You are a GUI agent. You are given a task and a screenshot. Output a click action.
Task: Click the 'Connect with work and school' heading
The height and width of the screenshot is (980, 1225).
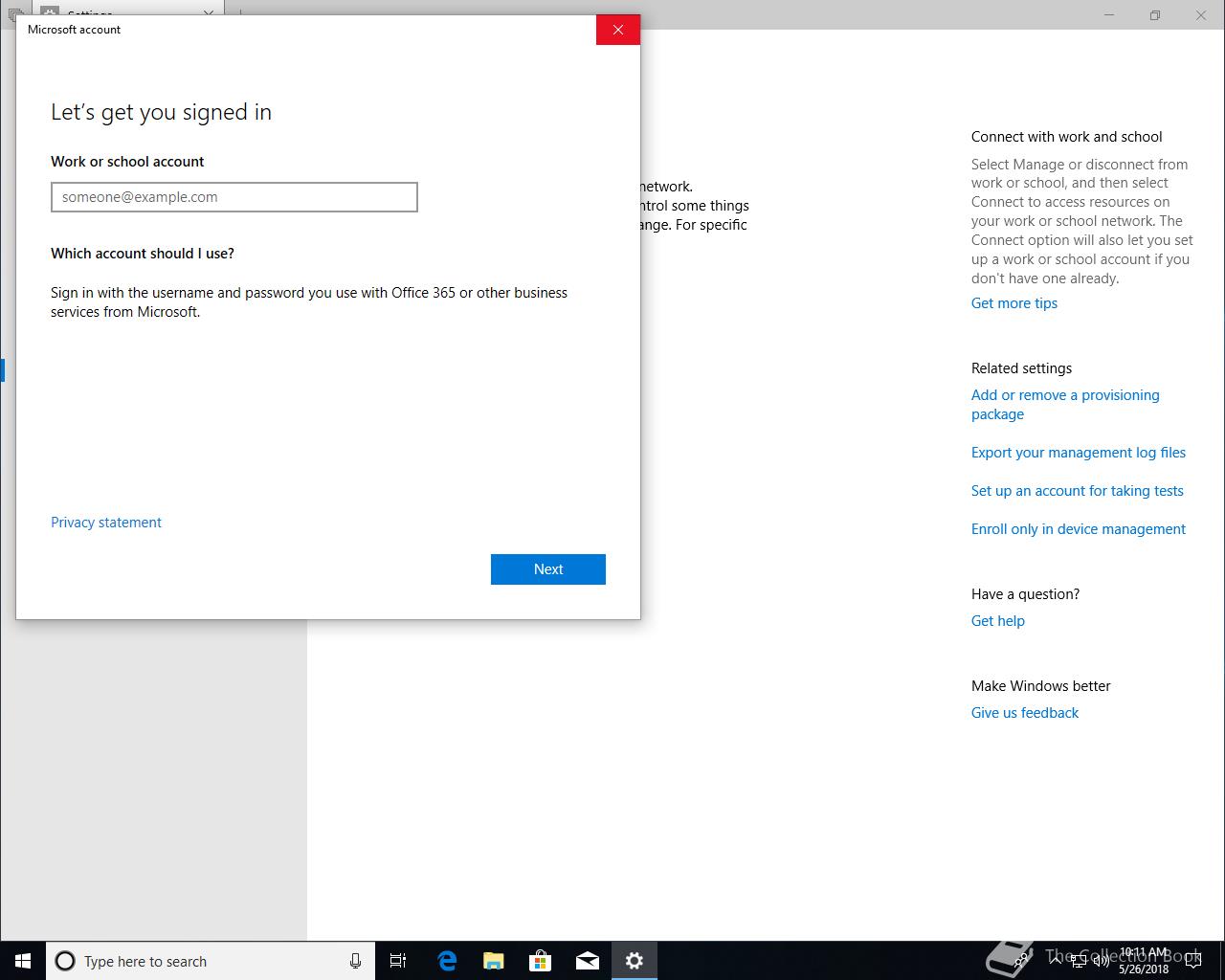tap(1067, 137)
